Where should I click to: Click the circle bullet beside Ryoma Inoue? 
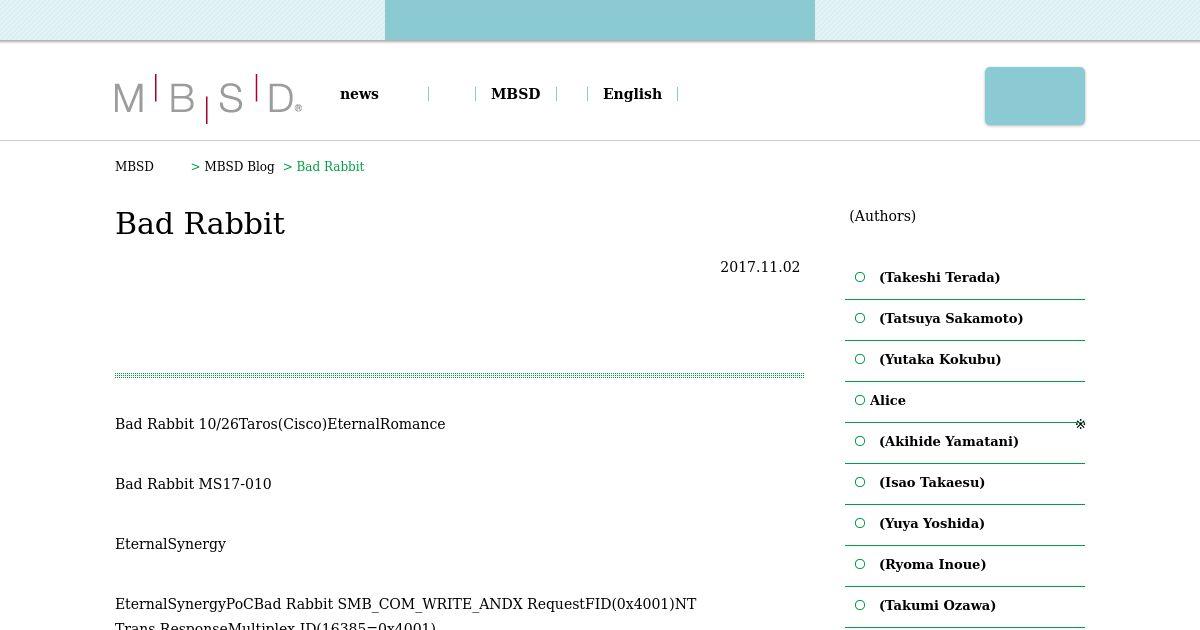point(860,564)
